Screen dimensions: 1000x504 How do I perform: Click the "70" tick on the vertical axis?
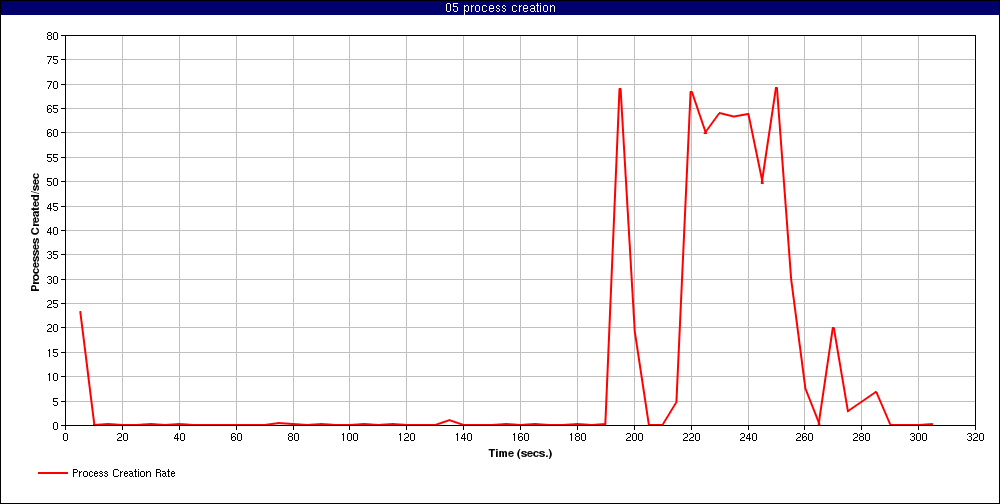point(53,84)
